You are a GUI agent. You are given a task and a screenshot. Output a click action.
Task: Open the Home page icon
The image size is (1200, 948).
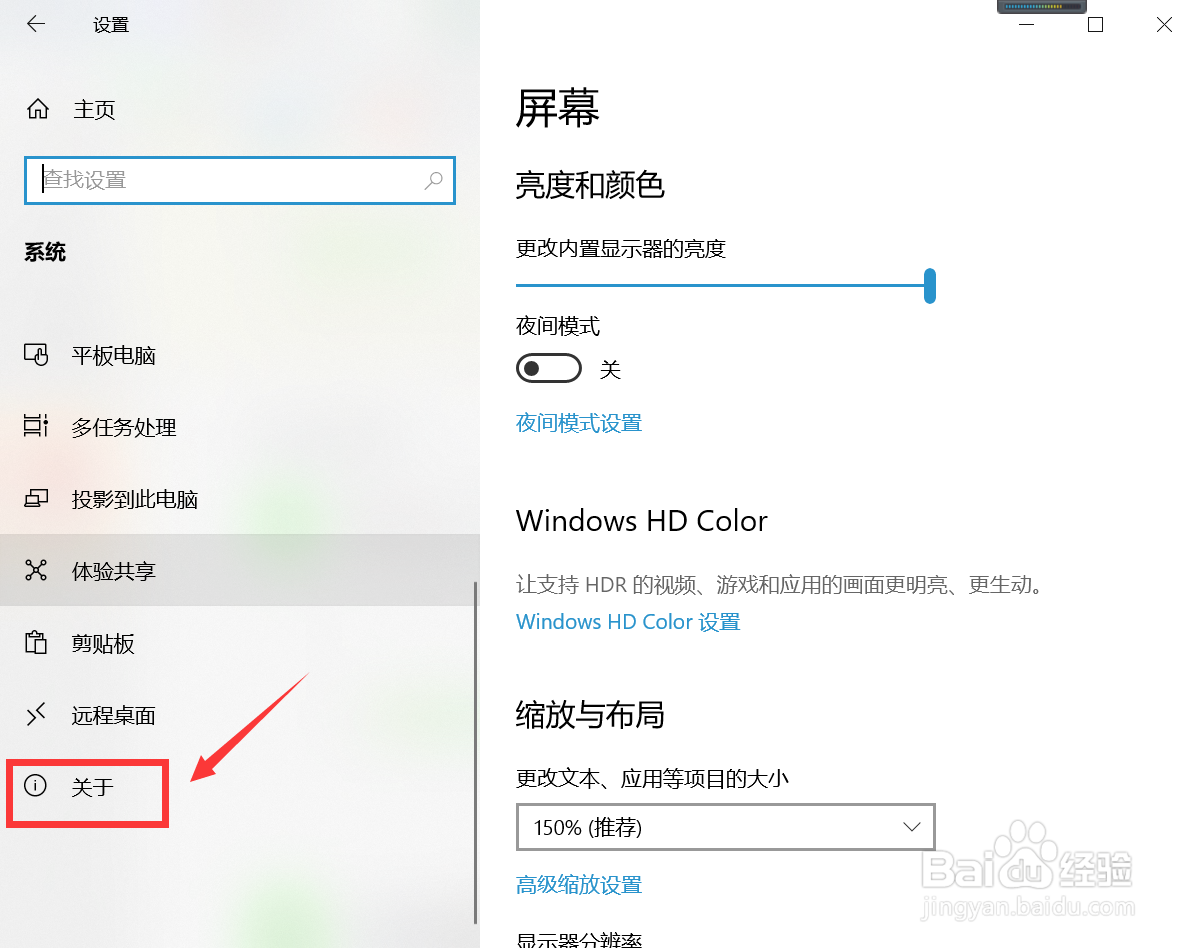[x=37, y=109]
